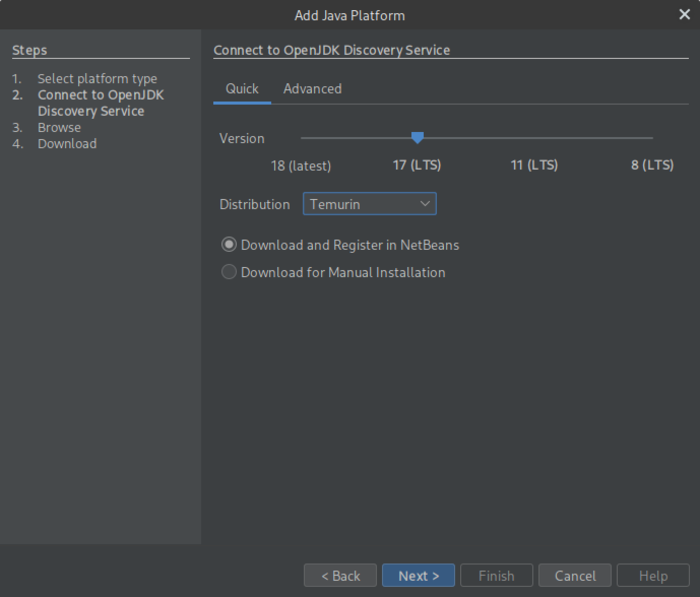Screen dimensions: 700x597
Task: Choose Download for Manual Installation option
Action: (230, 272)
